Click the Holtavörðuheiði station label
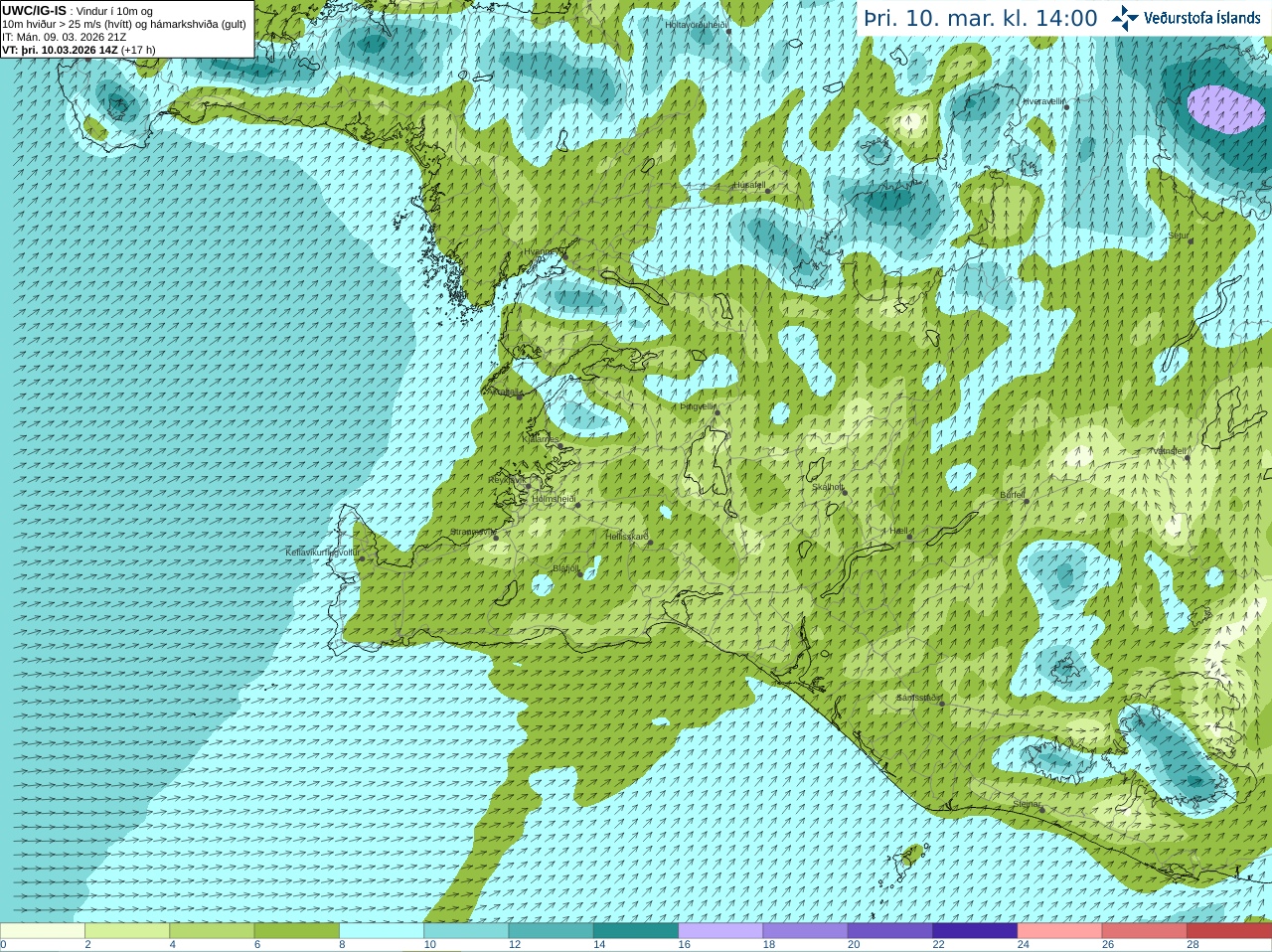 697,24
